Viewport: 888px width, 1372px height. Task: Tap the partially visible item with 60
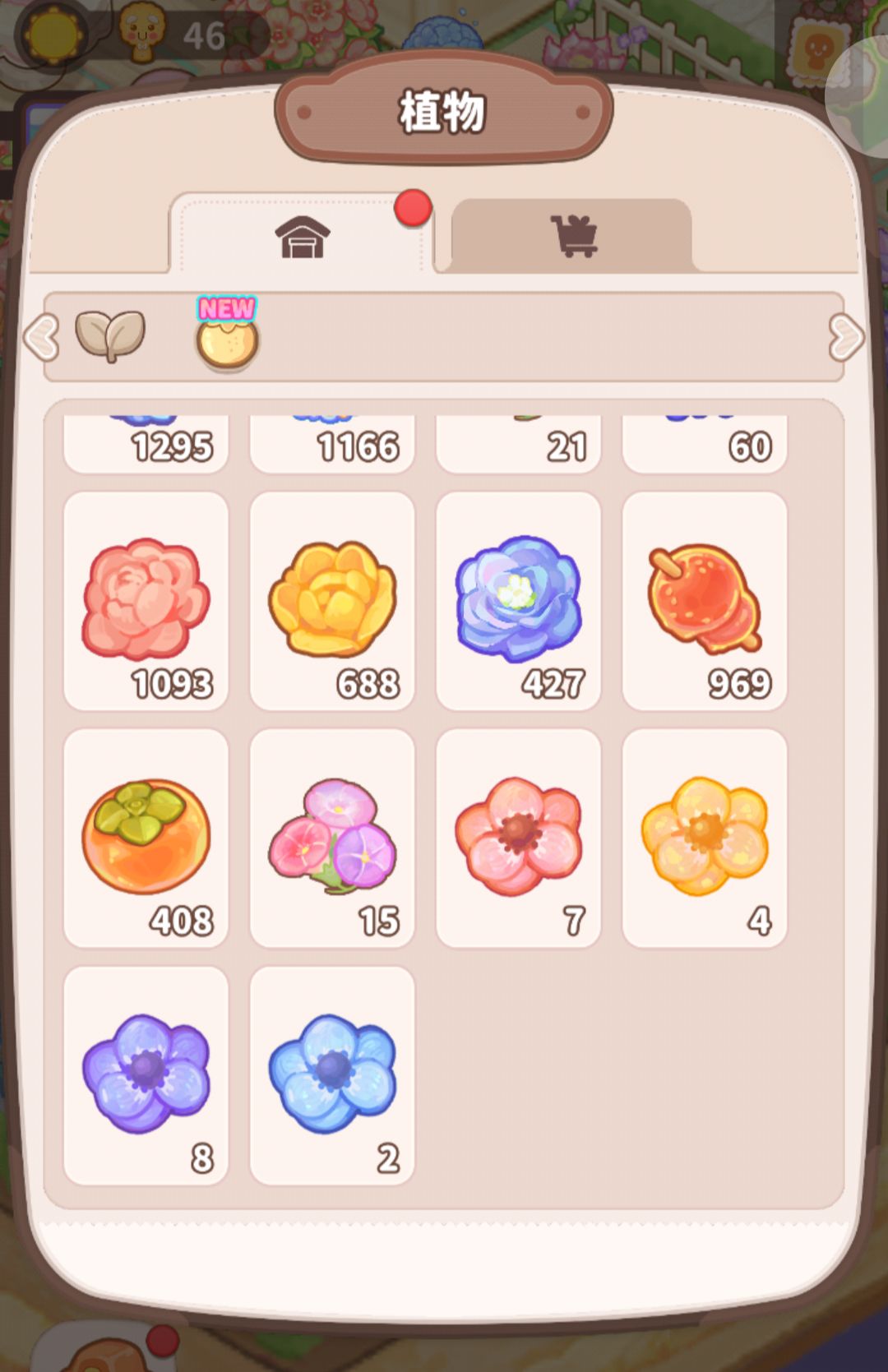click(705, 444)
